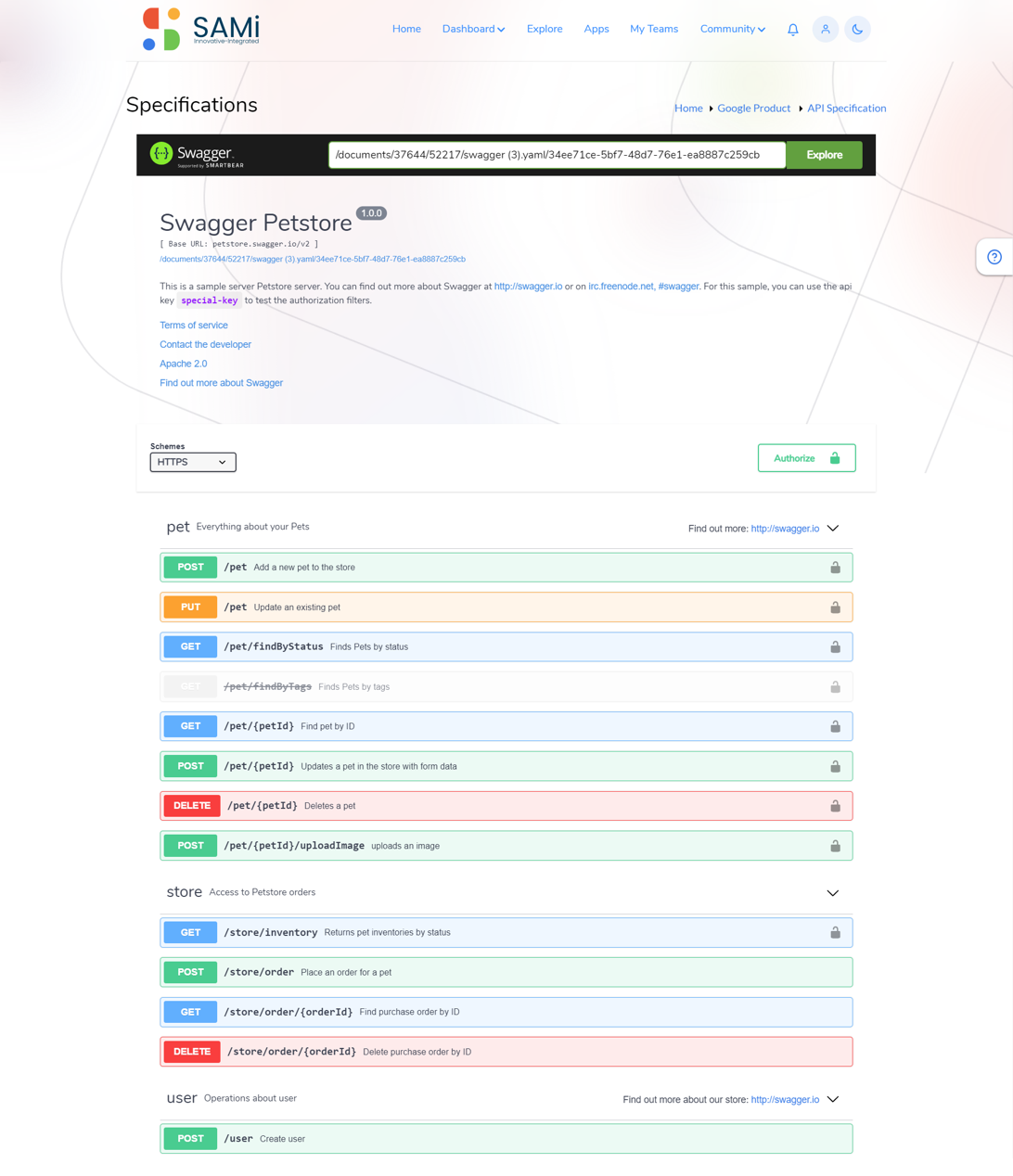The width and height of the screenshot is (1013, 1176).
Task: Open the yaml document link under title
Action: click(313, 260)
